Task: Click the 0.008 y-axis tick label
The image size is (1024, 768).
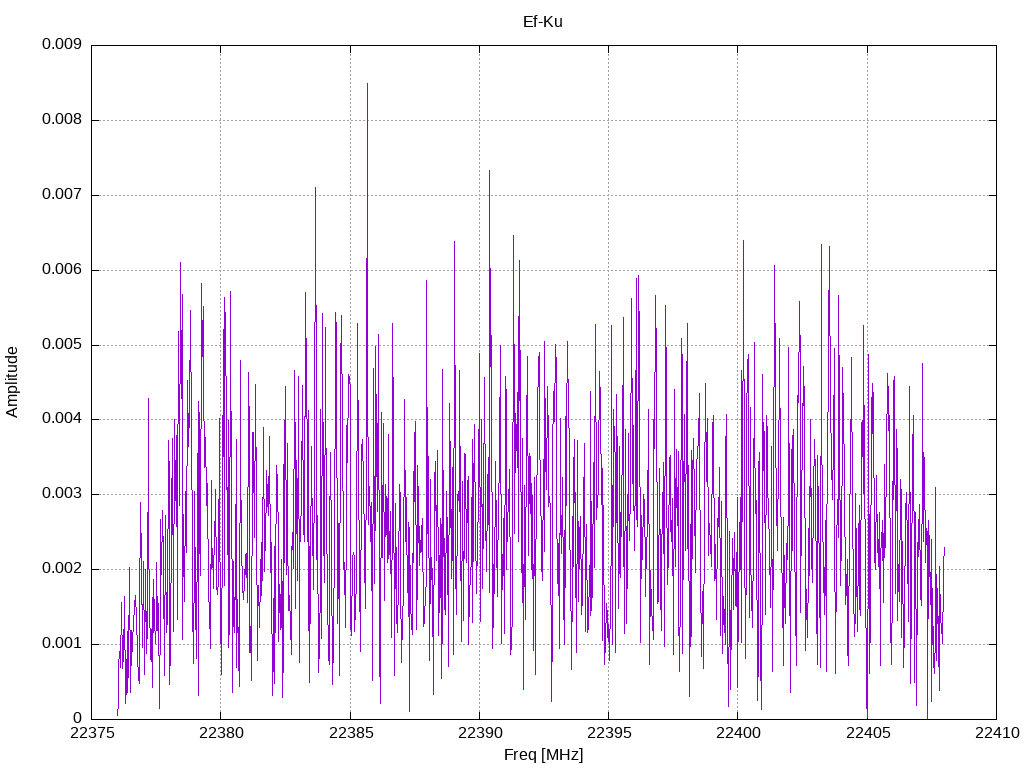Action: tap(62, 120)
